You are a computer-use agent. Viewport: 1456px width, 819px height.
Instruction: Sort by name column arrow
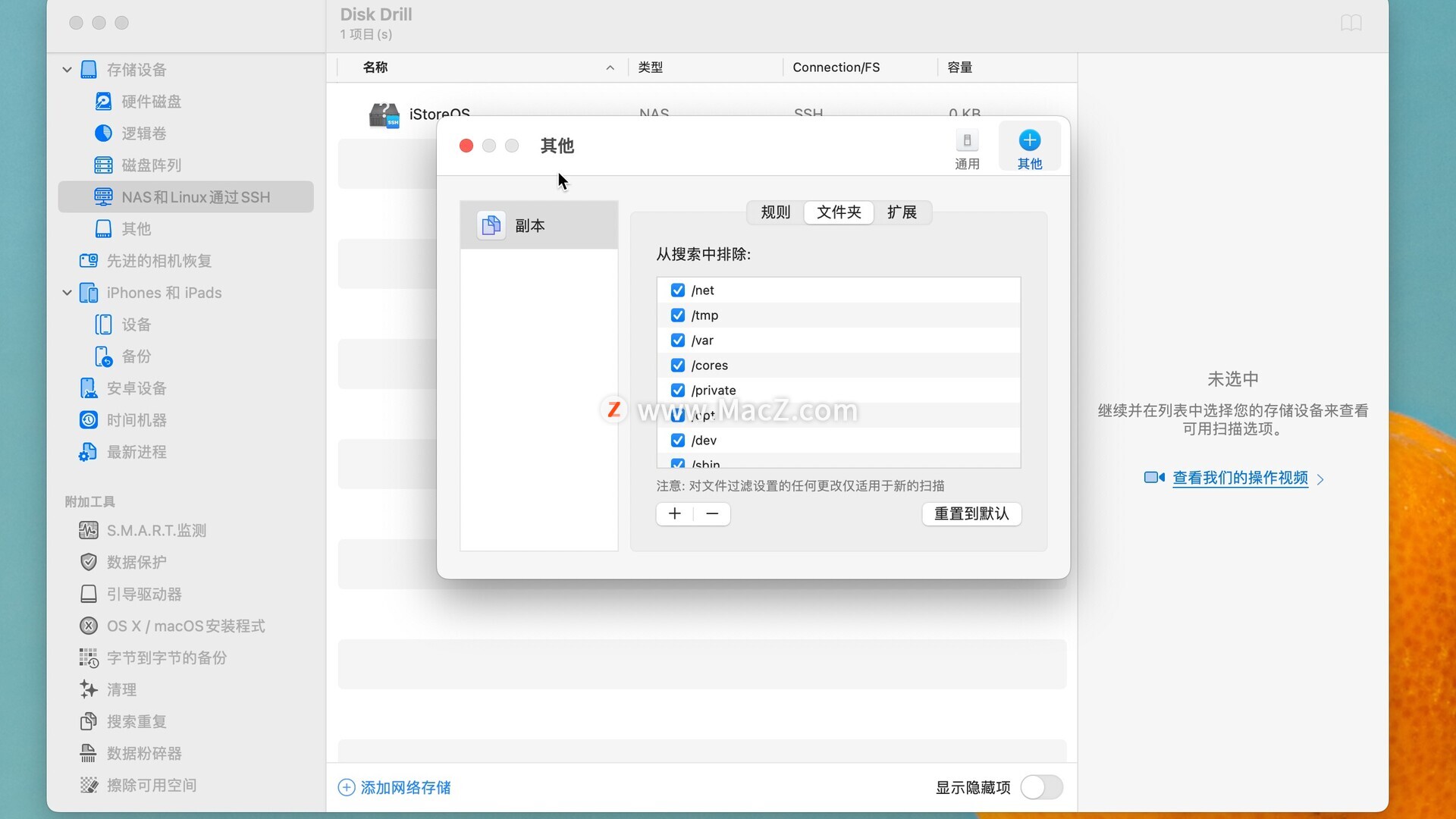pyautogui.click(x=610, y=67)
